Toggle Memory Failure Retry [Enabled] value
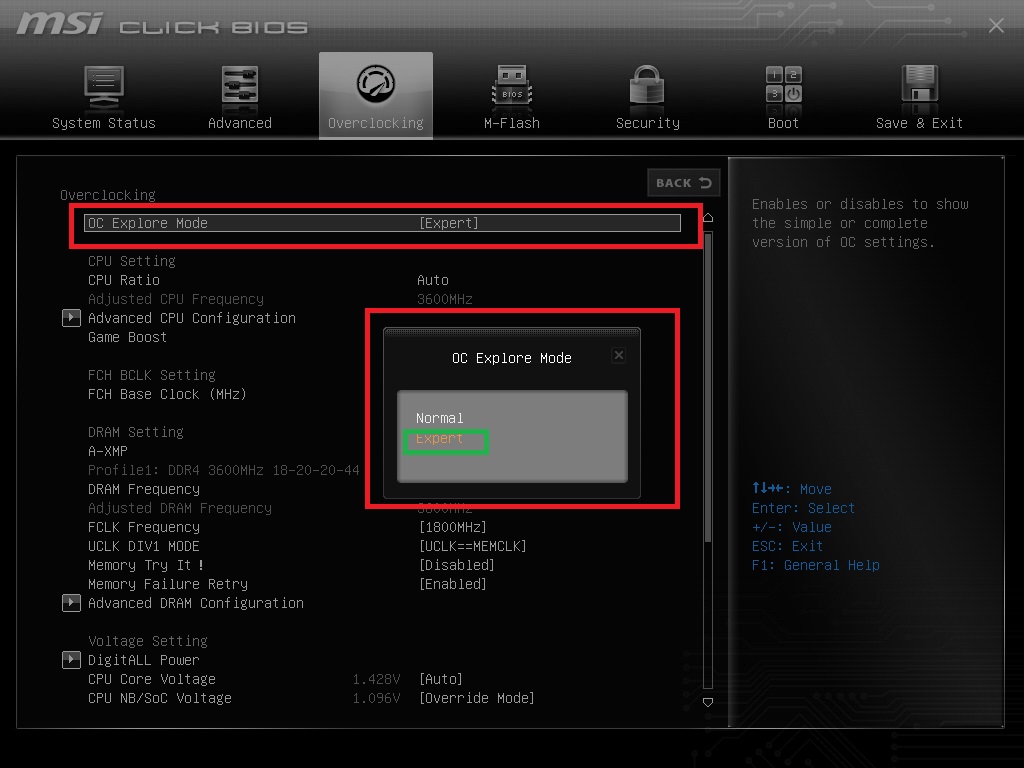The image size is (1024, 768). (x=453, y=584)
